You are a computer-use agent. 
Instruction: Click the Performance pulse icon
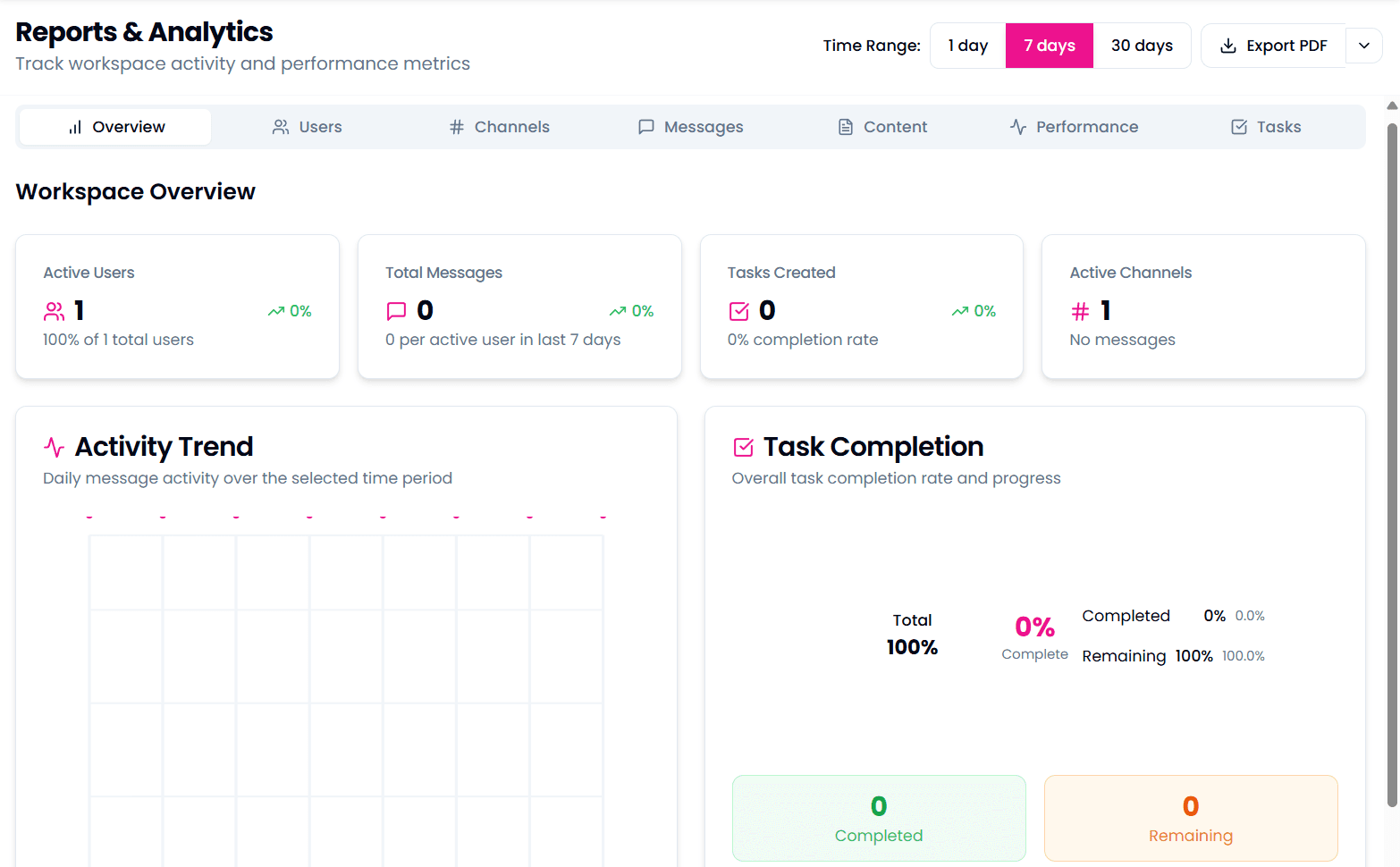tap(1018, 126)
